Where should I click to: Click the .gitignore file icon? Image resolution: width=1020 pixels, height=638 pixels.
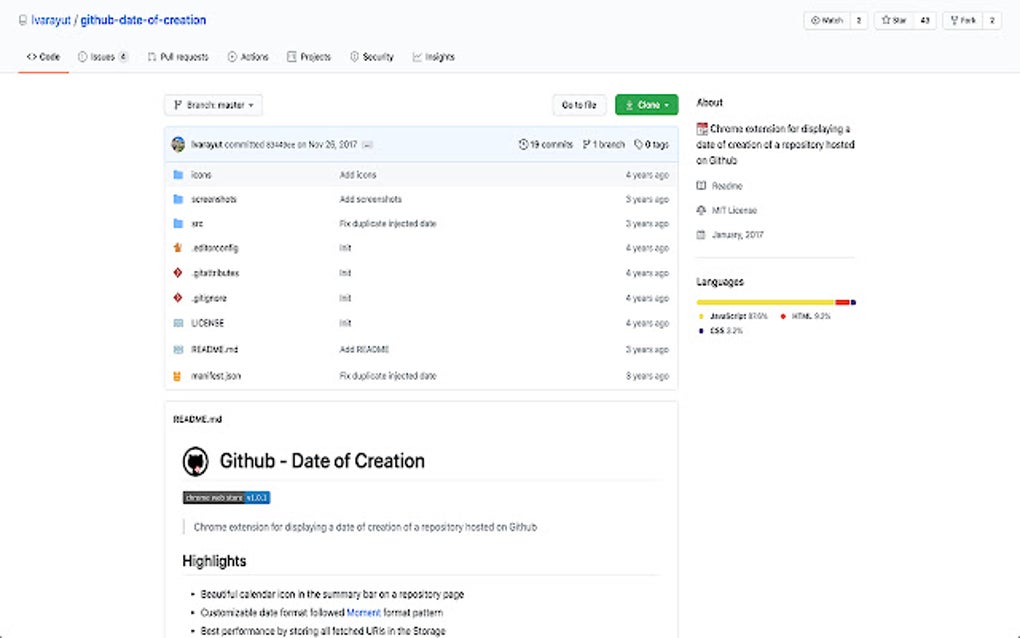pyautogui.click(x=178, y=298)
